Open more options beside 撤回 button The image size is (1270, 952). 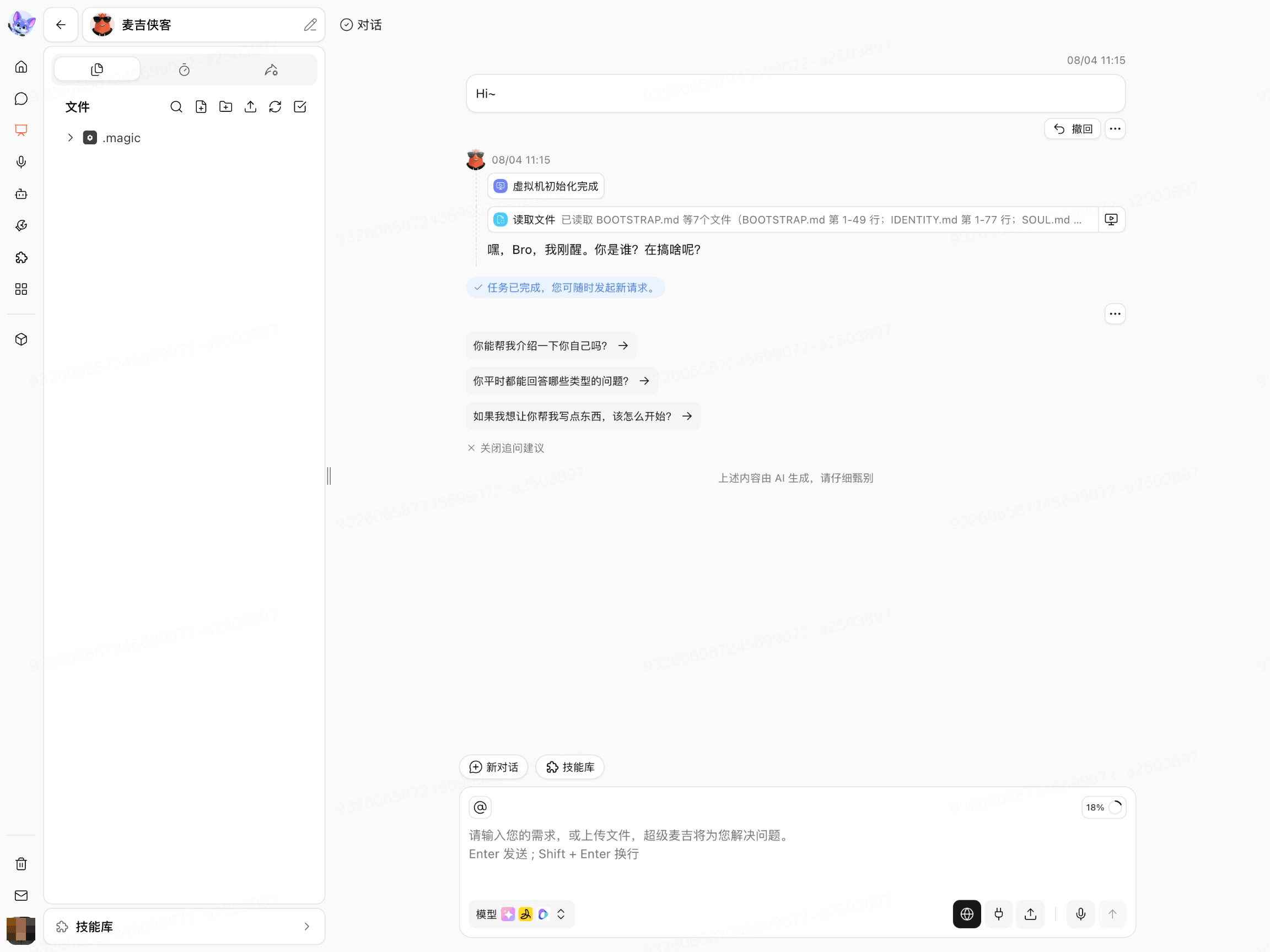click(x=1115, y=128)
